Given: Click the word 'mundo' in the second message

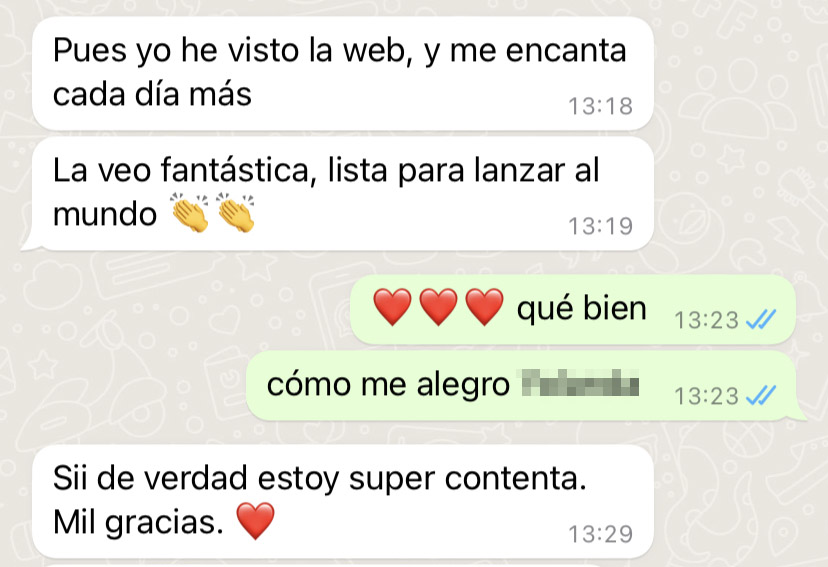Looking at the screenshot, I should point(105,214).
